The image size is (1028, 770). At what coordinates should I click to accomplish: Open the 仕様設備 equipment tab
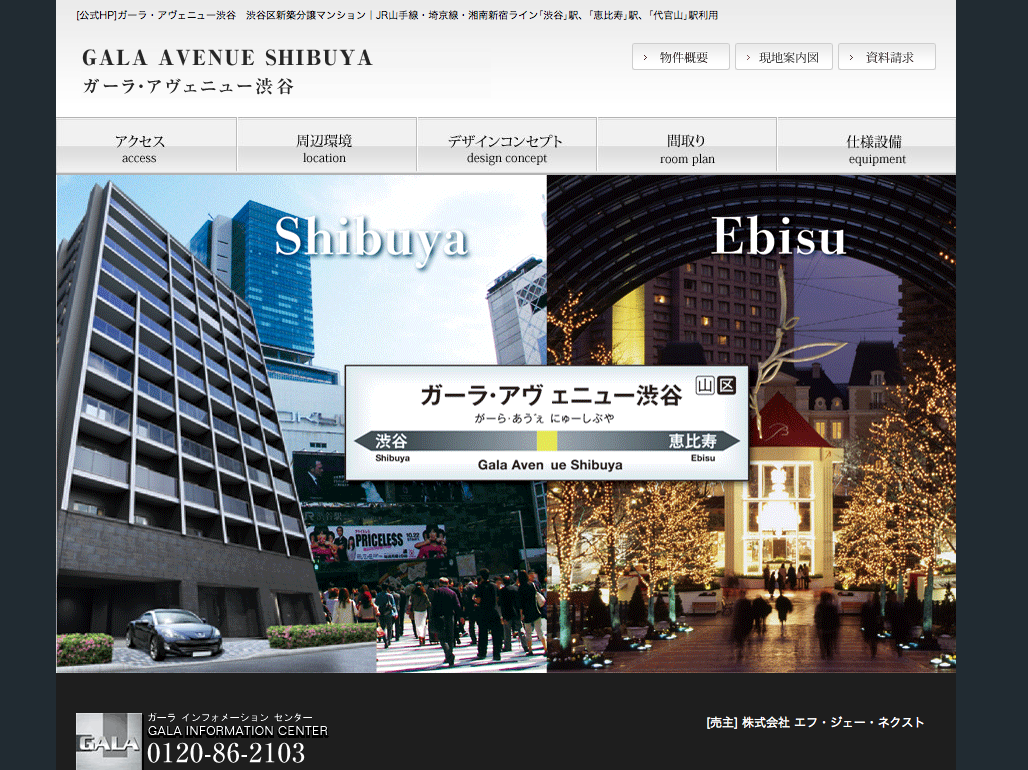point(866,146)
